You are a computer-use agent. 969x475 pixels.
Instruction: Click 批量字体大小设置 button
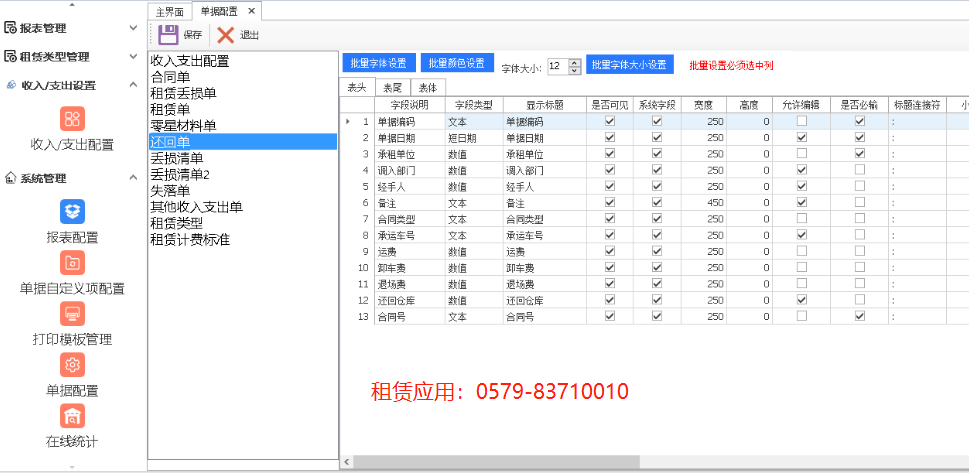(629, 64)
